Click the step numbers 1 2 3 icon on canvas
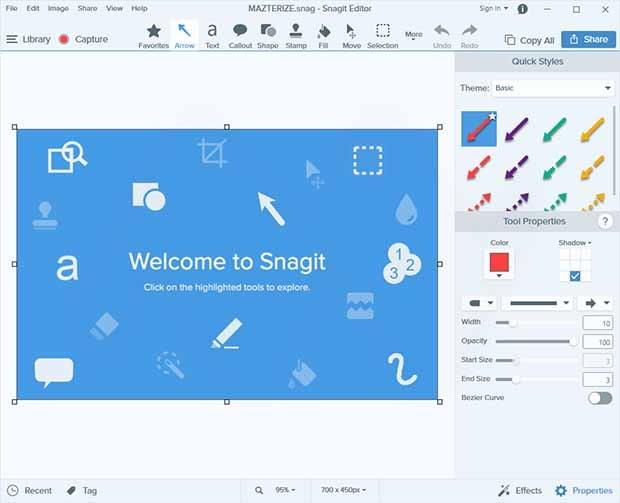 click(x=402, y=263)
